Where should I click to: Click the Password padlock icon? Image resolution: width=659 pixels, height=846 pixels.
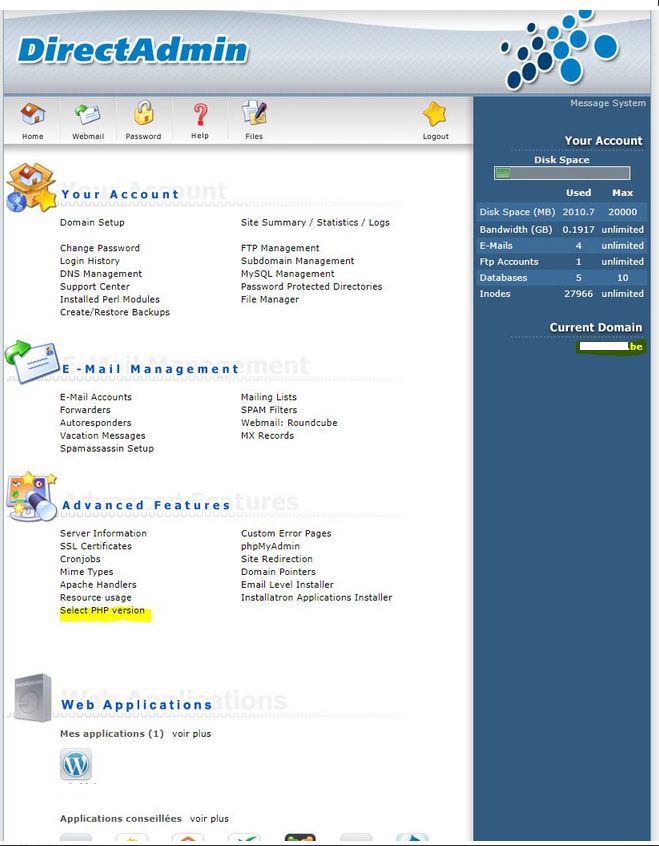click(x=144, y=113)
